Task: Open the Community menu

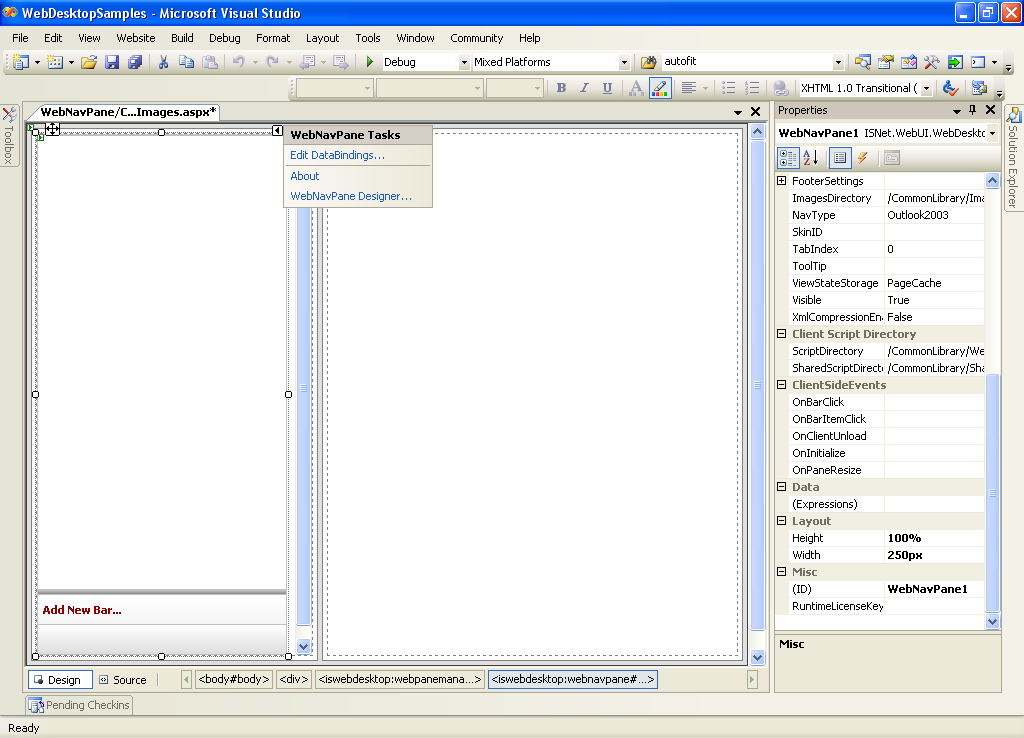Action: (x=476, y=38)
